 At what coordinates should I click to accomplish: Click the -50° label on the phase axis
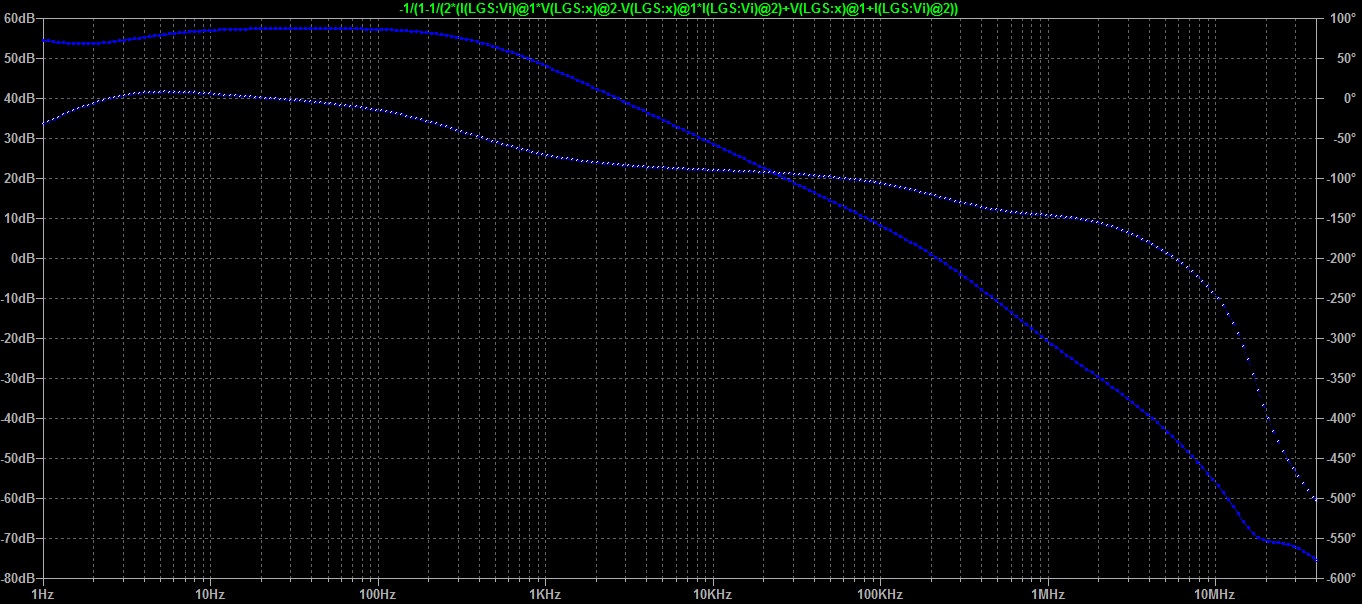[x=1342, y=138]
